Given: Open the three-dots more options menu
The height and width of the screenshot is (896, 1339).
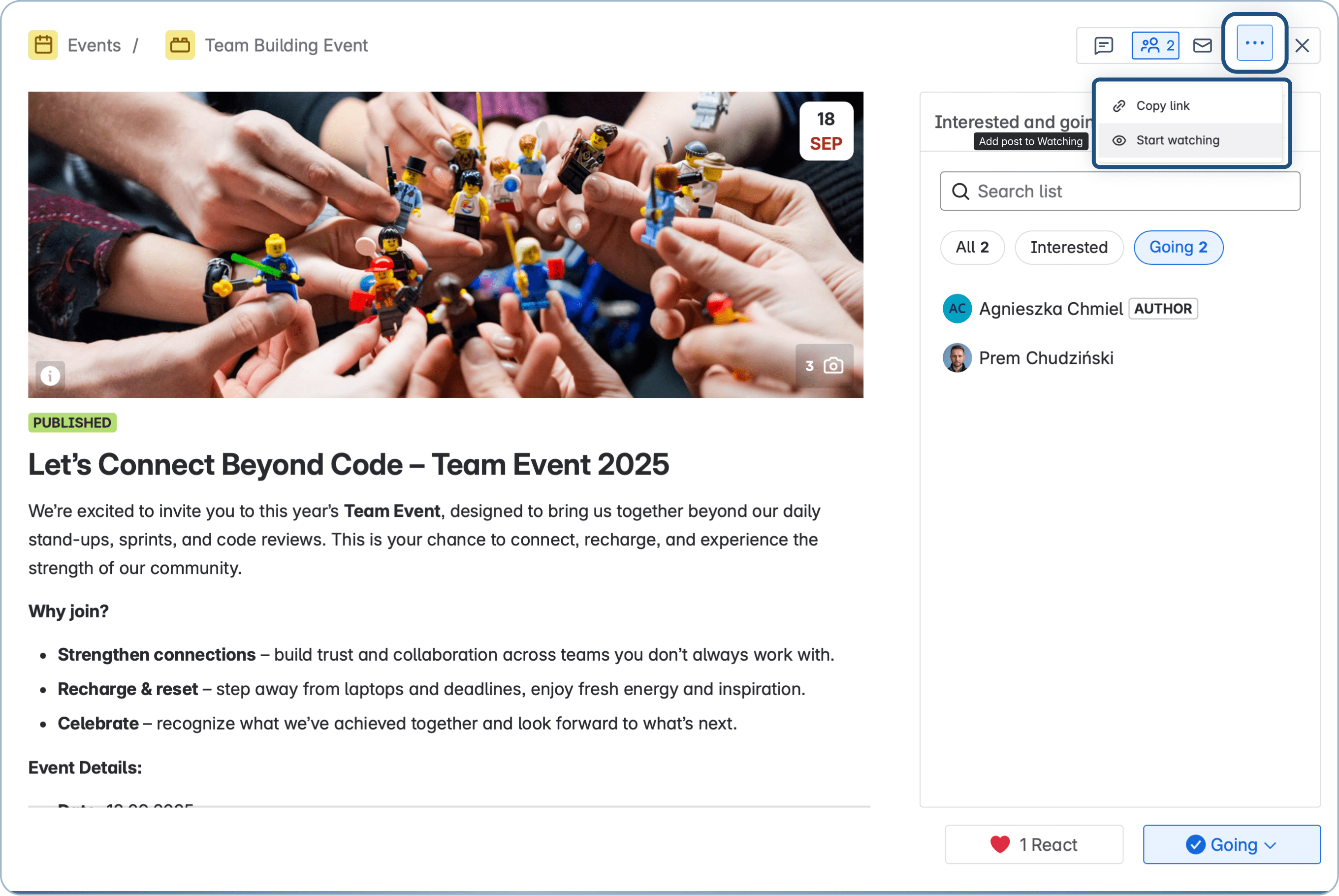Looking at the screenshot, I should (x=1254, y=43).
